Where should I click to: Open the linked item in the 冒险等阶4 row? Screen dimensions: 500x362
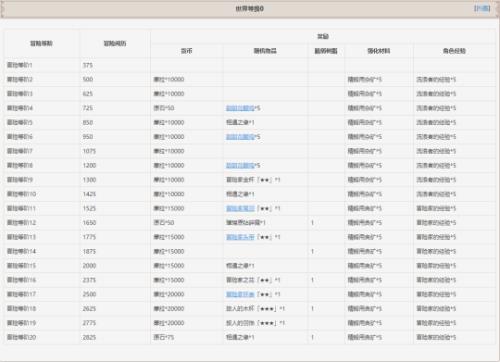240,108
